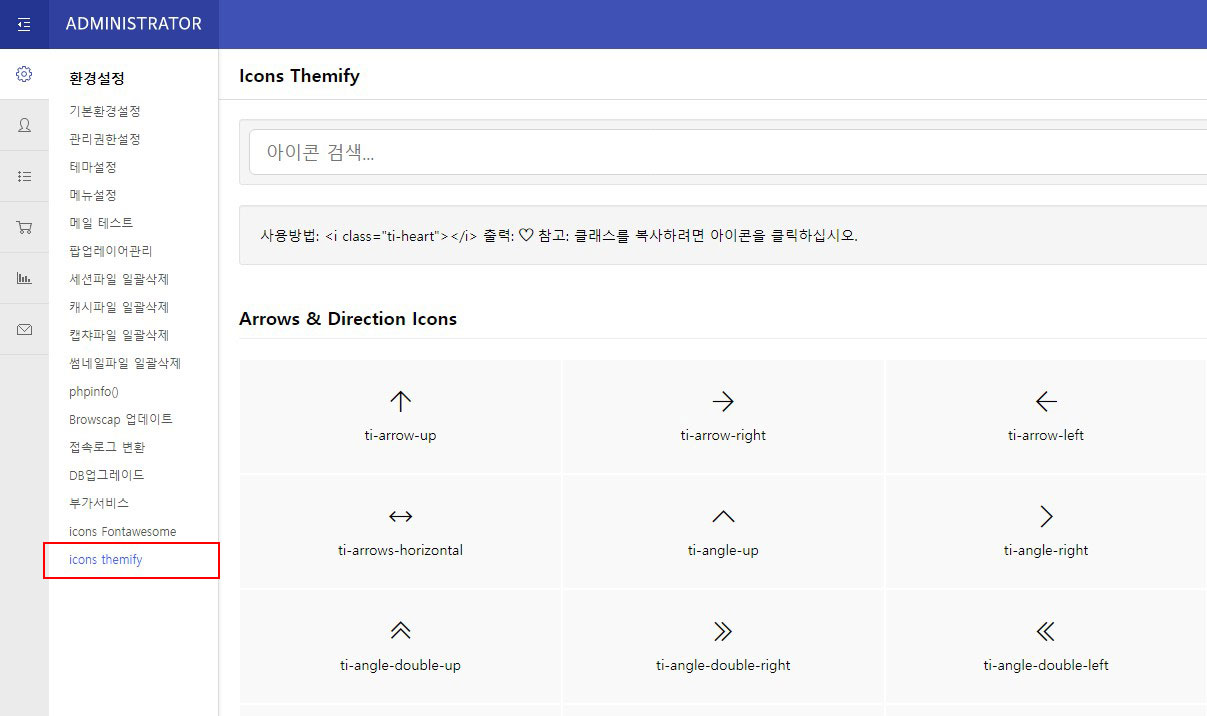Image resolution: width=1207 pixels, height=716 pixels.
Task: Open the settings gear sidebar section
Action: click(x=24, y=74)
